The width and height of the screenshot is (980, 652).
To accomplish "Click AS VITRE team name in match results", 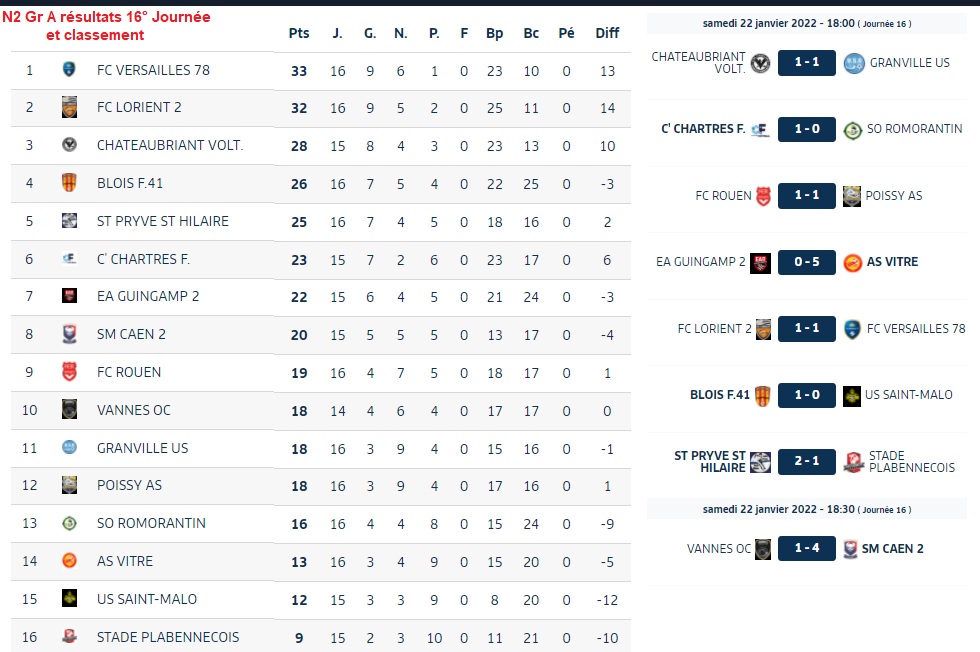I will [x=892, y=262].
